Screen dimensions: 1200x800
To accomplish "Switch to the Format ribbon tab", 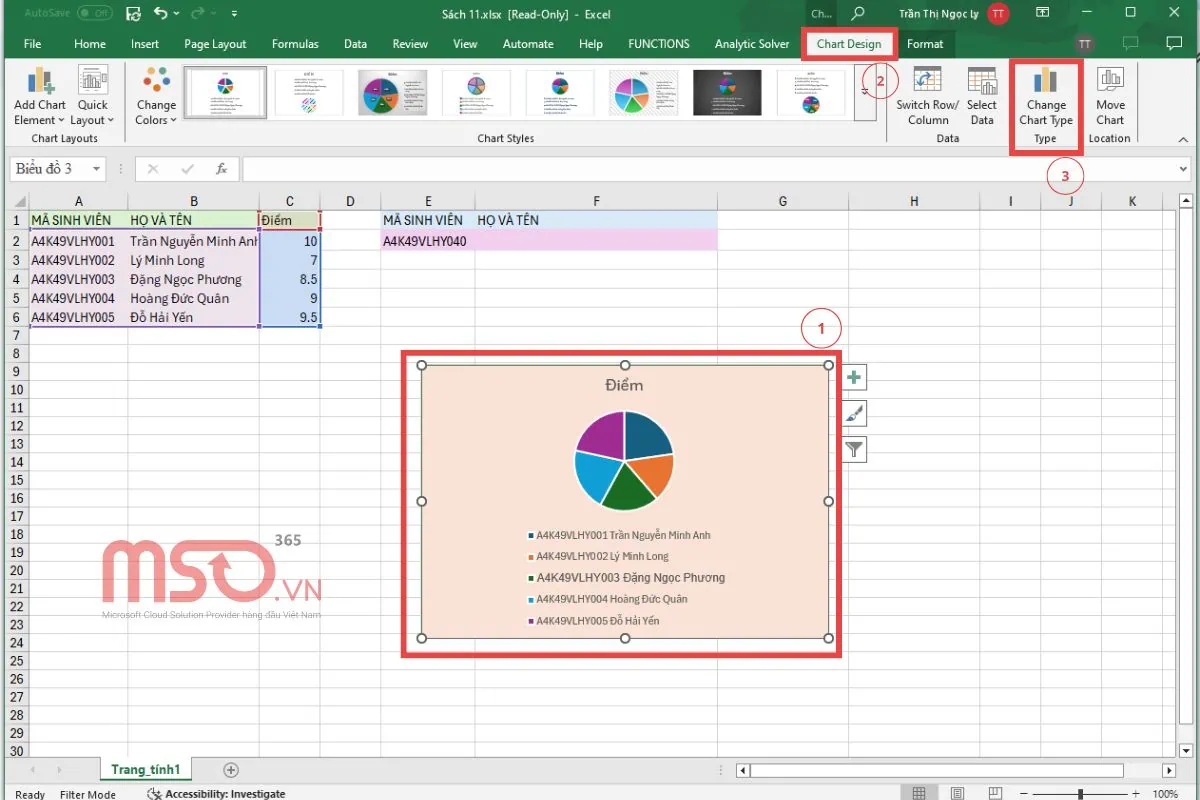I will (x=926, y=44).
